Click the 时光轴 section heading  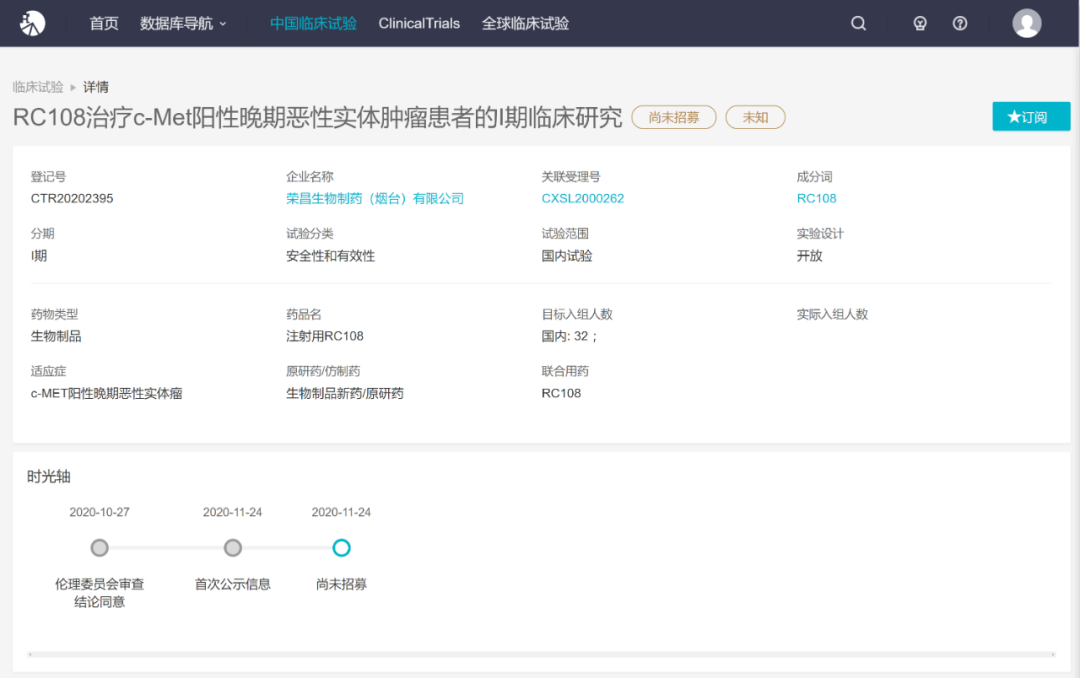tap(49, 476)
